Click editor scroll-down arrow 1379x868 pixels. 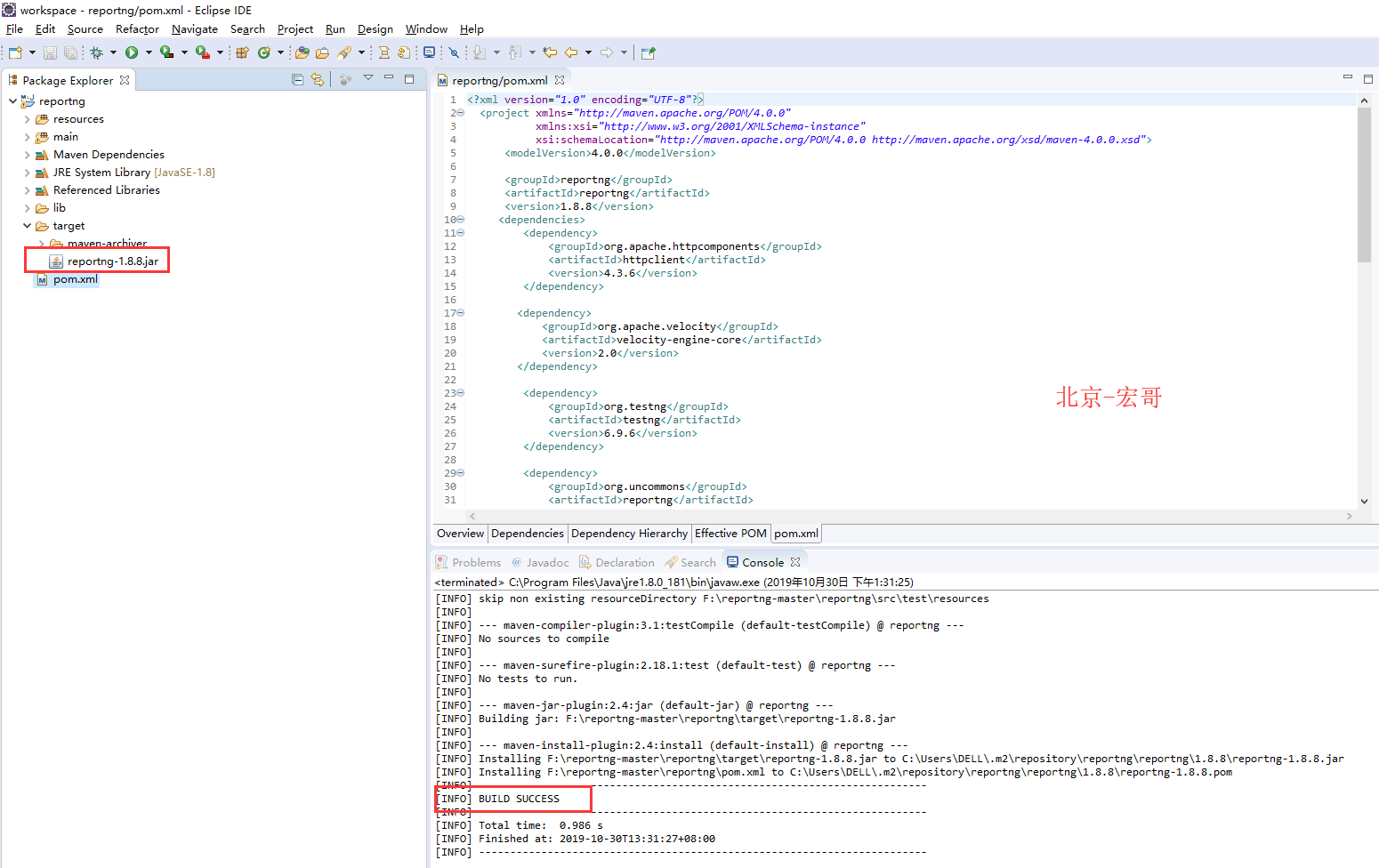1364,502
